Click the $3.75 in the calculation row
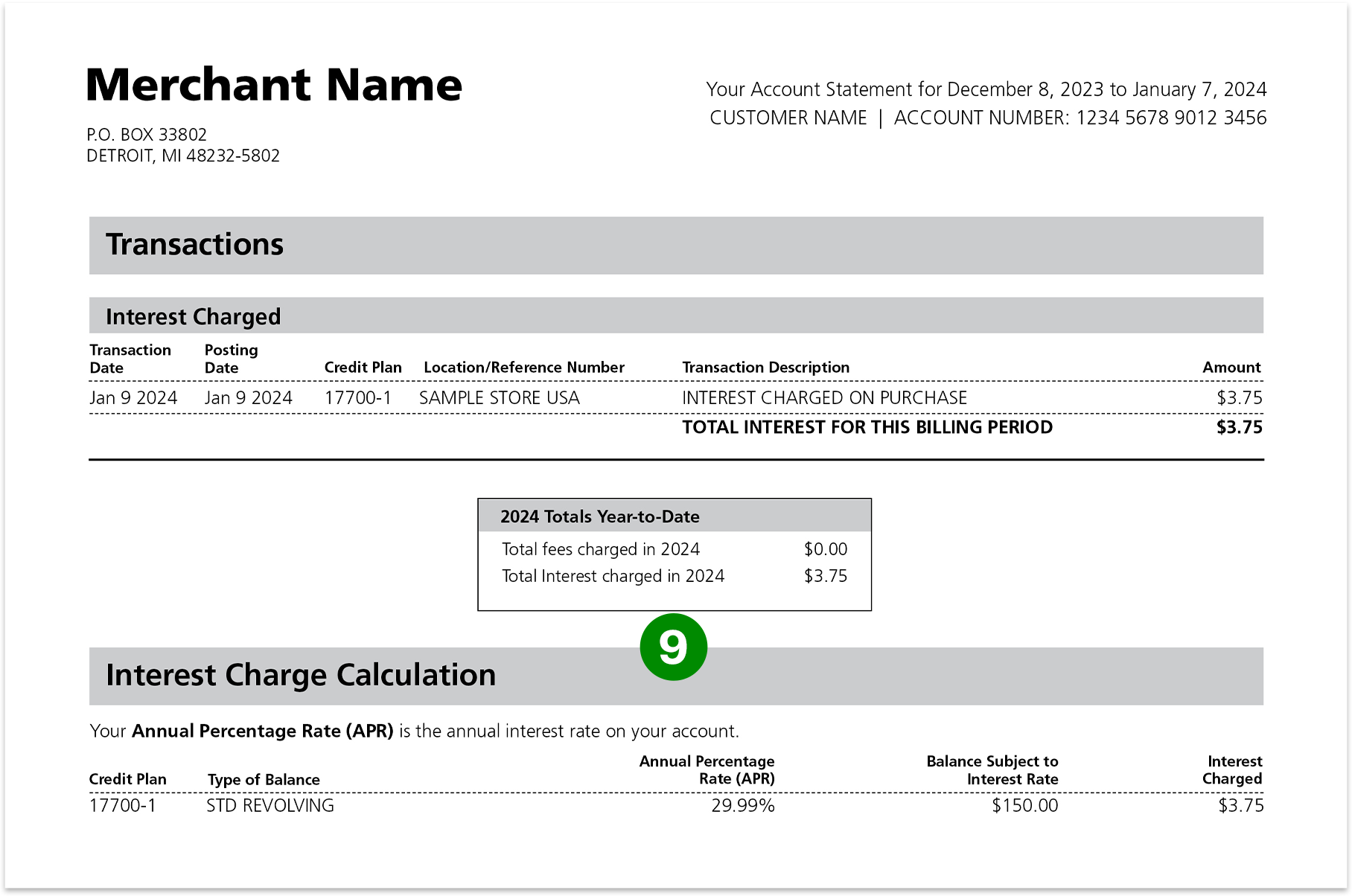 pyautogui.click(x=1241, y=805)
